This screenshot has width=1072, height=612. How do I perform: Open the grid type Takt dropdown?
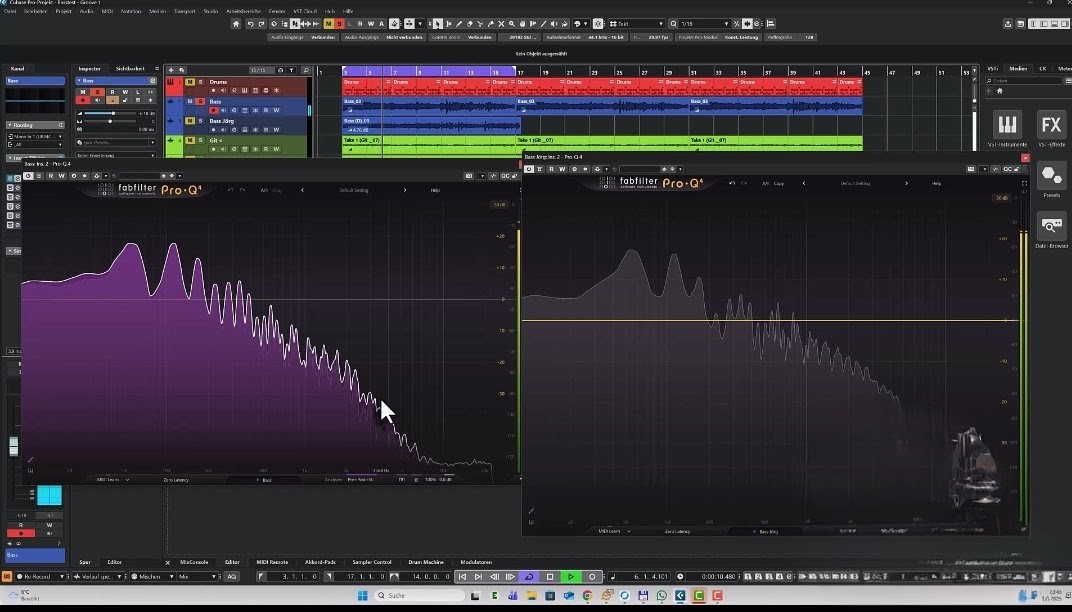tap(638, 23)
